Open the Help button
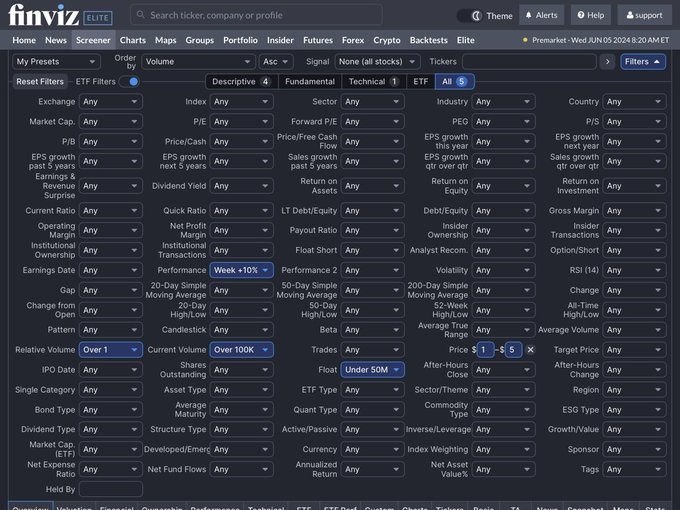Image resolution: width=680 pixels, height=510 pixels. (x=591, y=15)
